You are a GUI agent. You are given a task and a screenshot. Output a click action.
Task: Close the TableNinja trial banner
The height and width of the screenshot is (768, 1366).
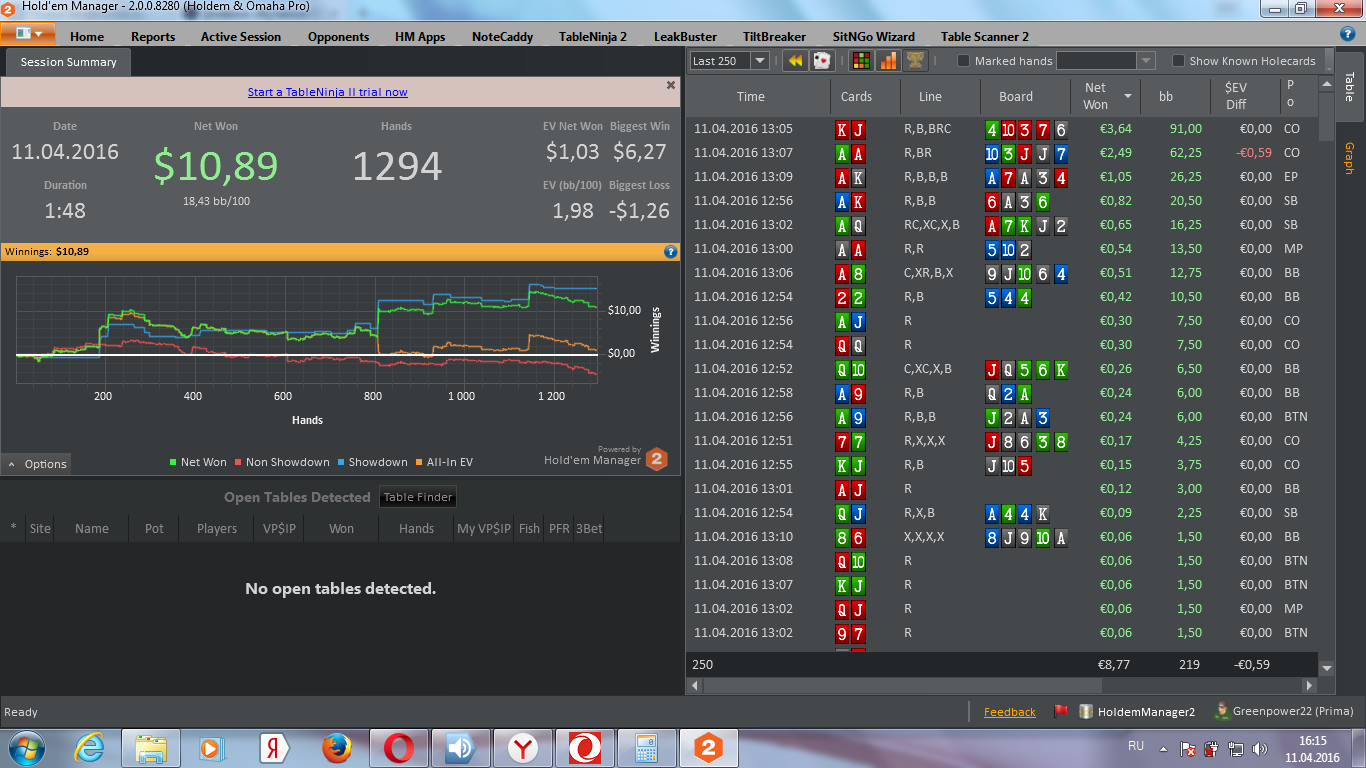[x=671, y=86]
